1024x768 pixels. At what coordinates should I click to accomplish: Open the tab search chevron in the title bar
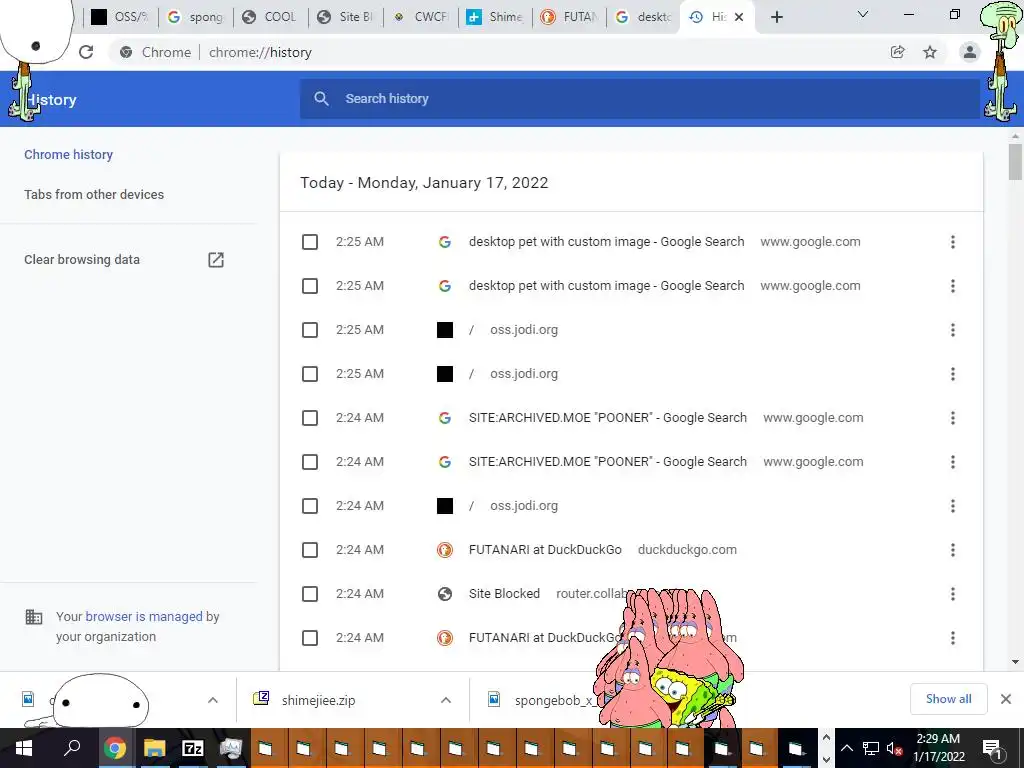pyautogui.click(x=863, y=14)
